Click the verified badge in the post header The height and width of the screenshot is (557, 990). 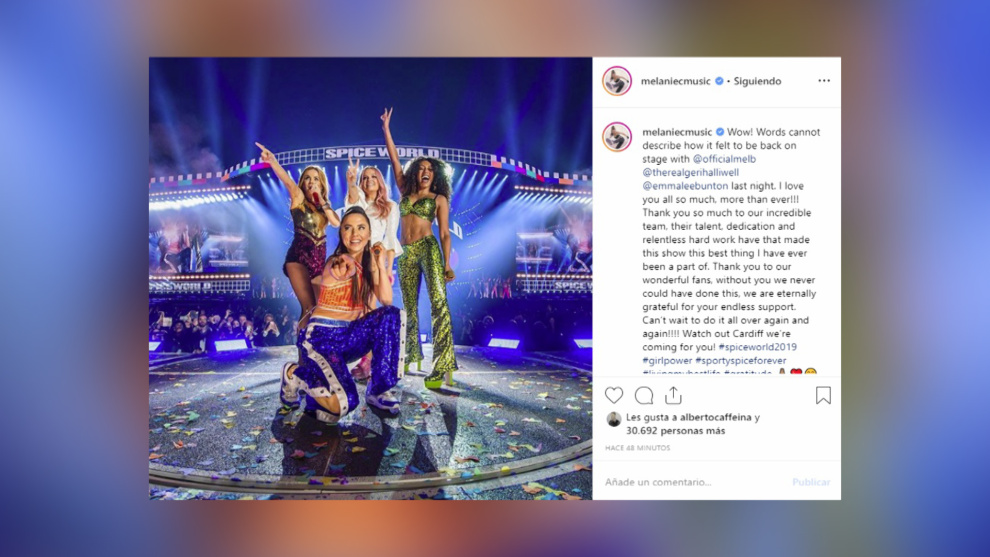719,81
